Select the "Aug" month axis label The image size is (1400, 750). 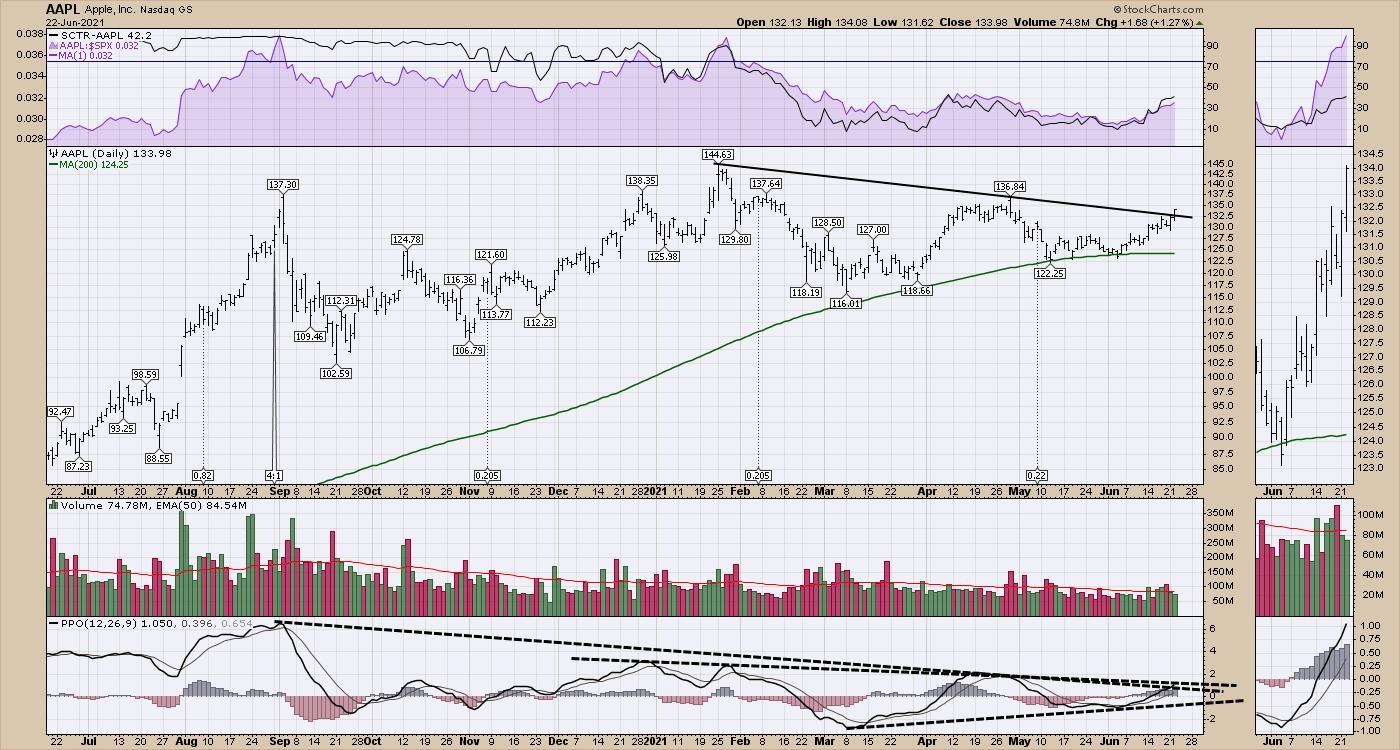(x=187, y=492)
